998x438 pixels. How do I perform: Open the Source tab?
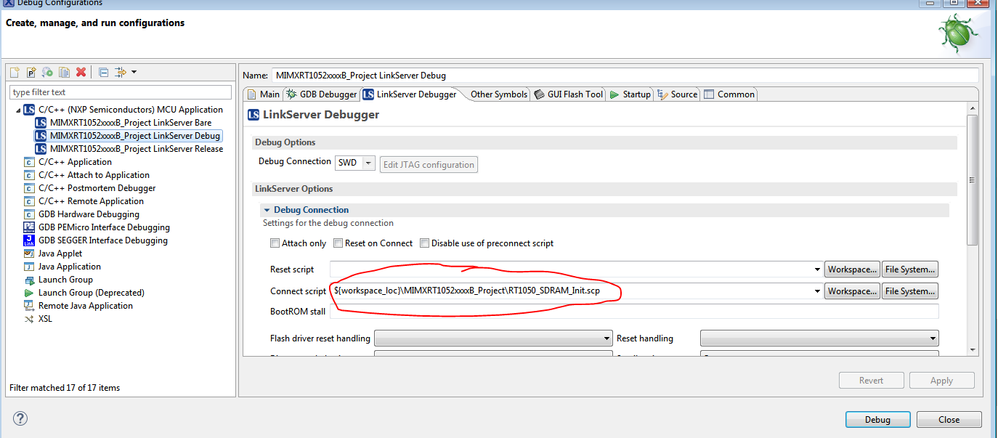[677, 94]
